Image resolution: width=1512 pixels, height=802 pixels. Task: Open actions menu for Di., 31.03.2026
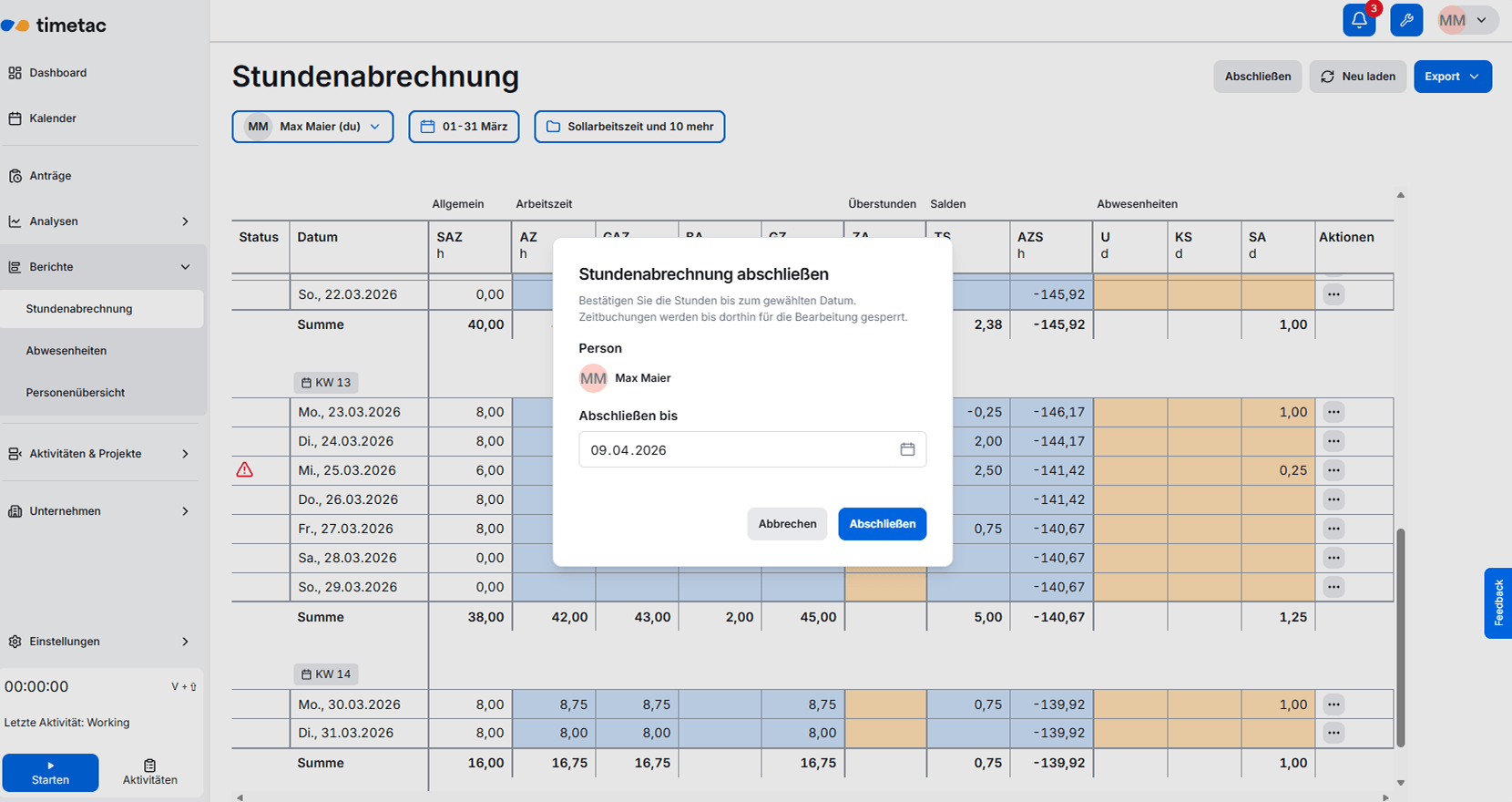[1333, 733]
